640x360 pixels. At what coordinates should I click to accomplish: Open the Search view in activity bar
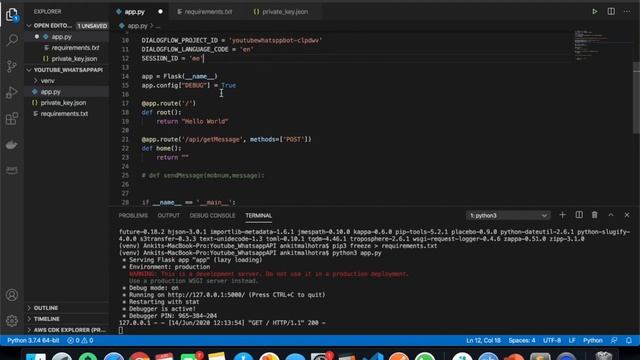tap(12, 40)
